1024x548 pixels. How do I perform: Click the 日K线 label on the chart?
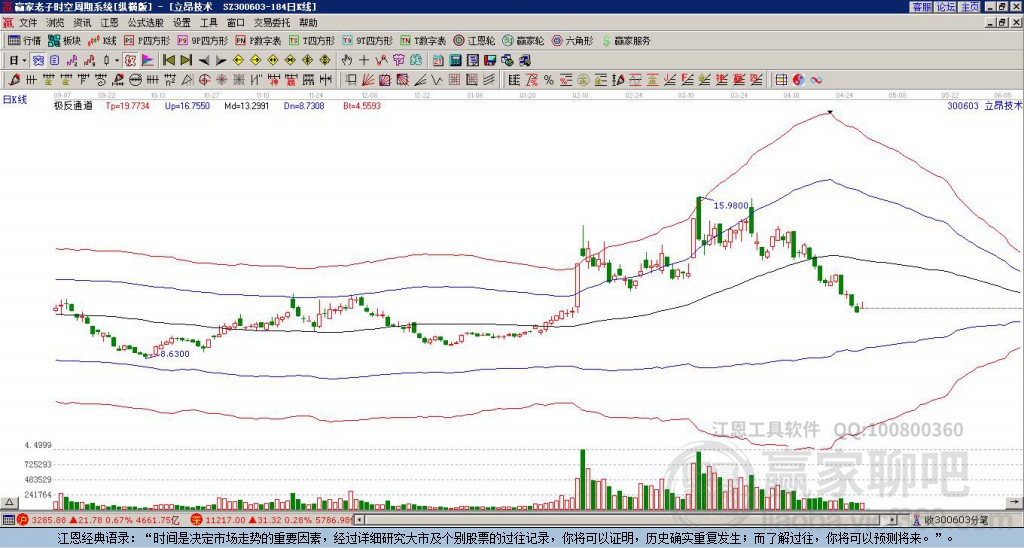(x=14, y=99)
